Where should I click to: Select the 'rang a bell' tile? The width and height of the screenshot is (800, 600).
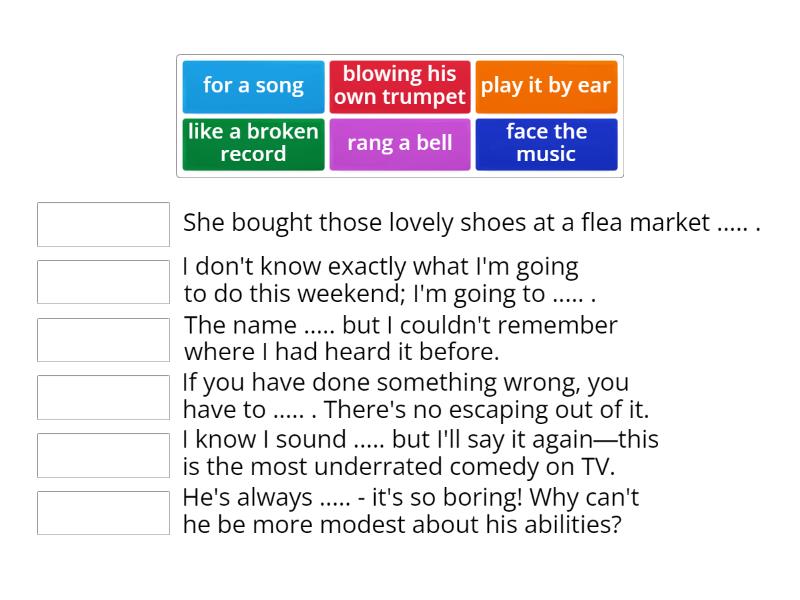[x=399, y=143]
